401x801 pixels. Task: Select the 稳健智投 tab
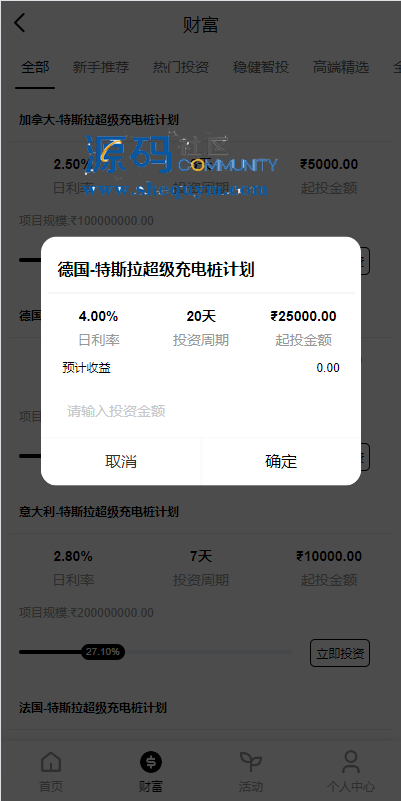pyautogui.click(x=261, y=67)
